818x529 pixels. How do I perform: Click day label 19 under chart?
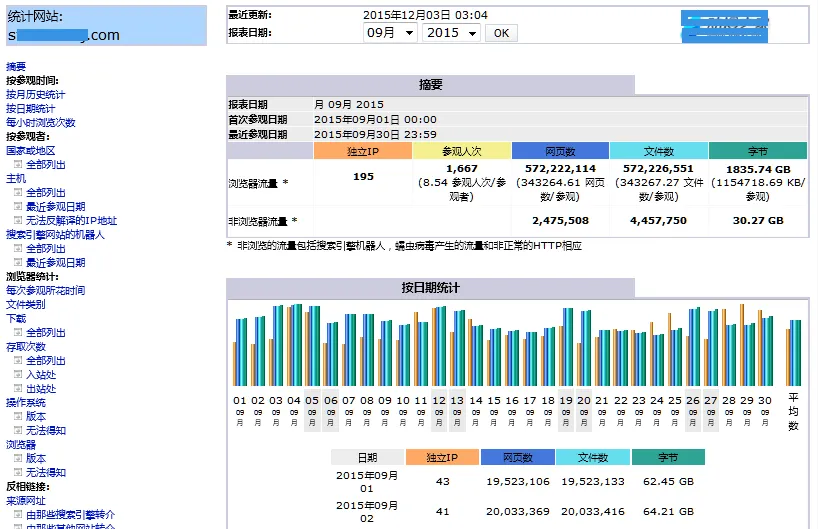point(566,400)
